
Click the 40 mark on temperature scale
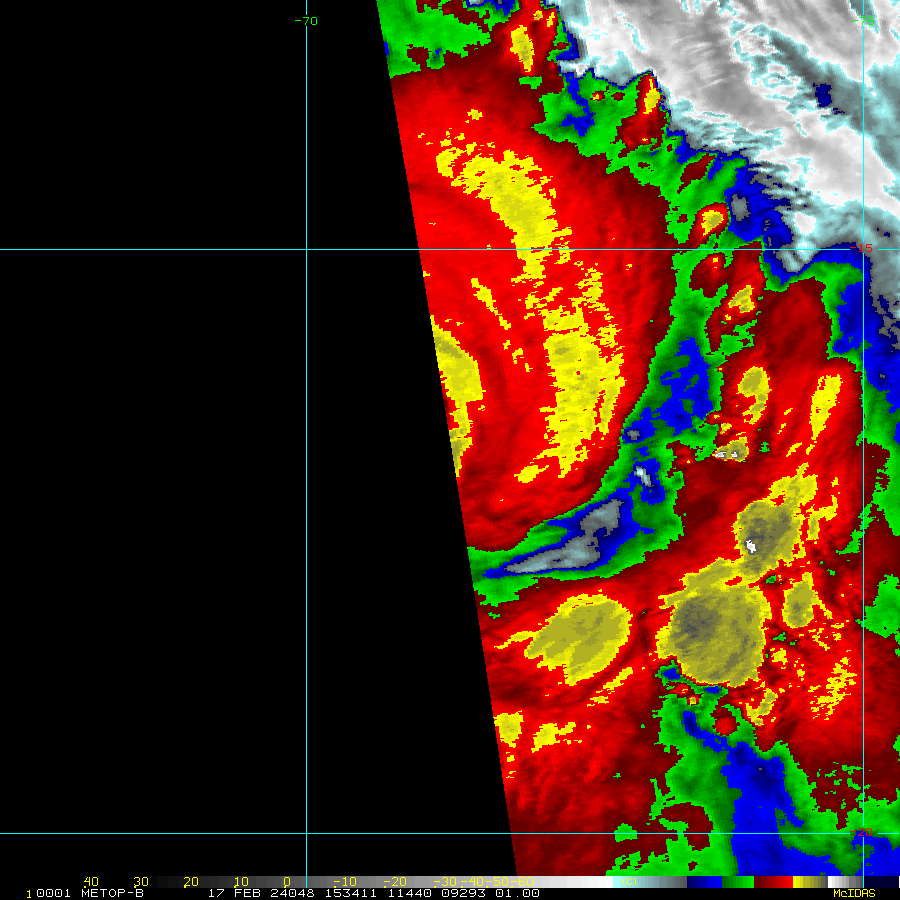click(91, 882)
